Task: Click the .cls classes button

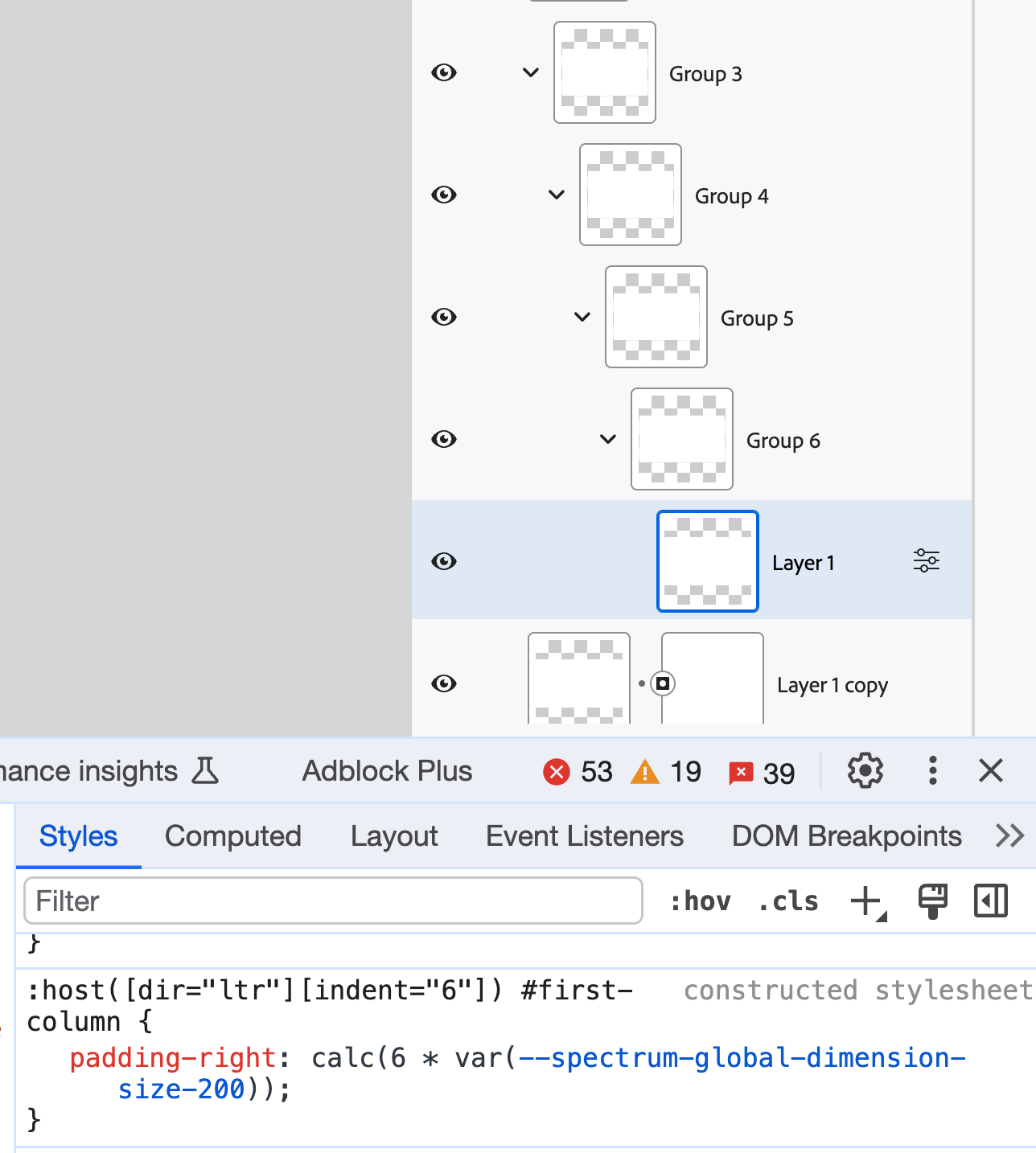Action: (x=787, y=901)
